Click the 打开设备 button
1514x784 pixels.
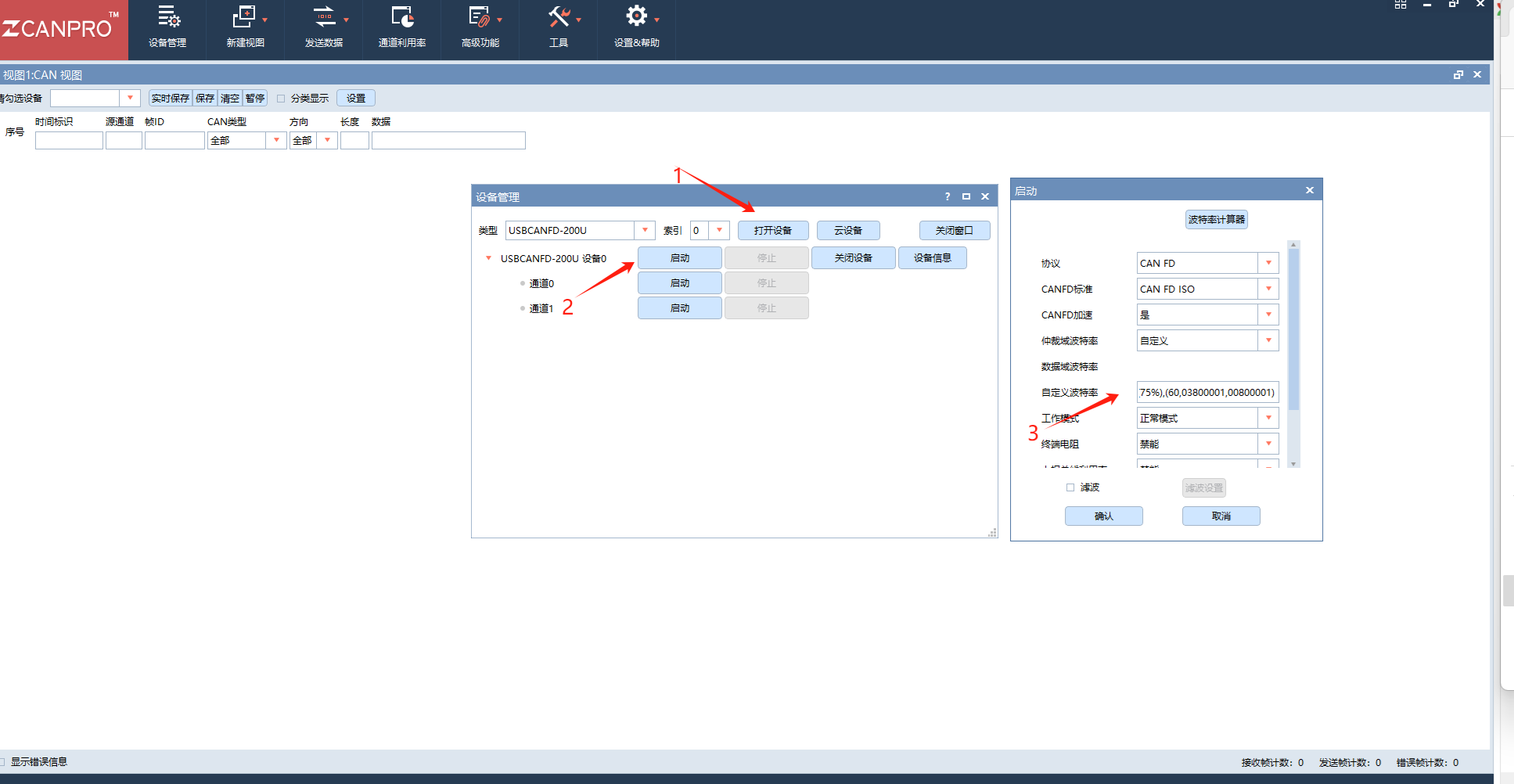(773, 230)
